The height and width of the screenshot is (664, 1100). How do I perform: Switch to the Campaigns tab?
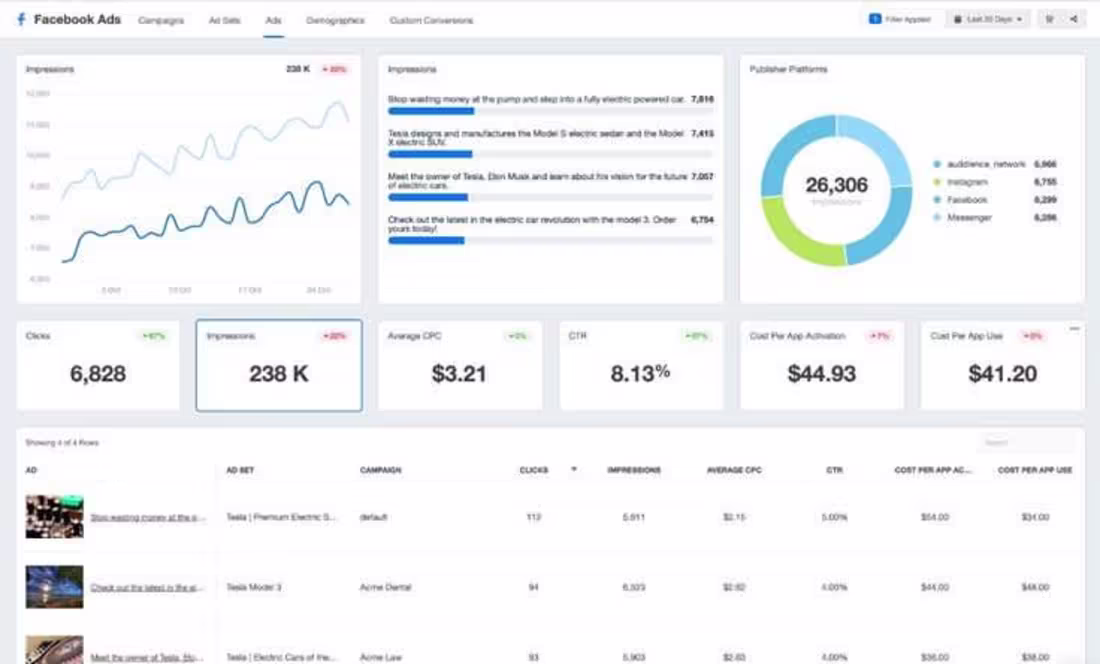161,20
